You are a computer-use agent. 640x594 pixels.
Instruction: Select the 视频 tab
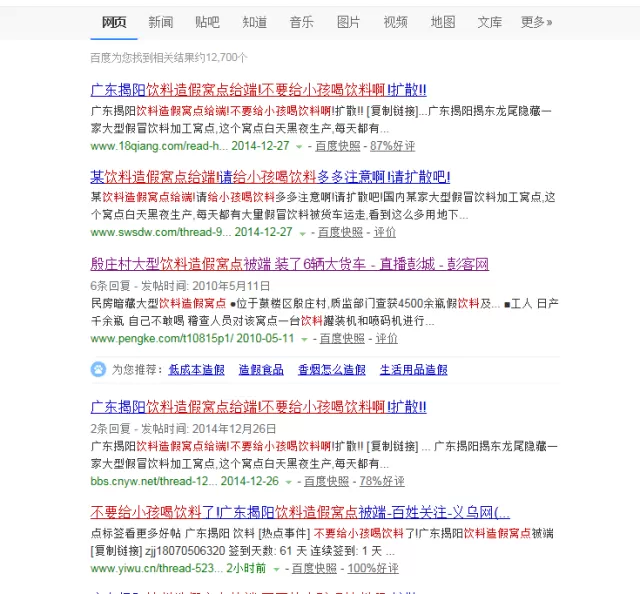tap(396, 22)
